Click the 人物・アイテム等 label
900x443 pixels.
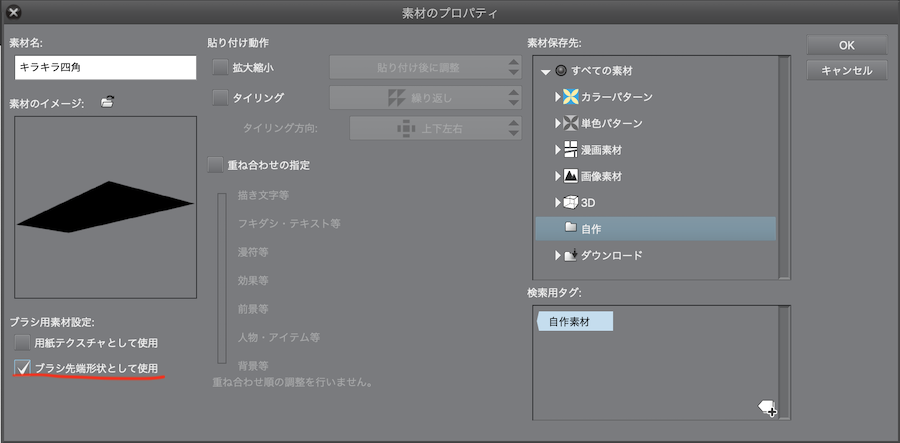tap(279, 337)
